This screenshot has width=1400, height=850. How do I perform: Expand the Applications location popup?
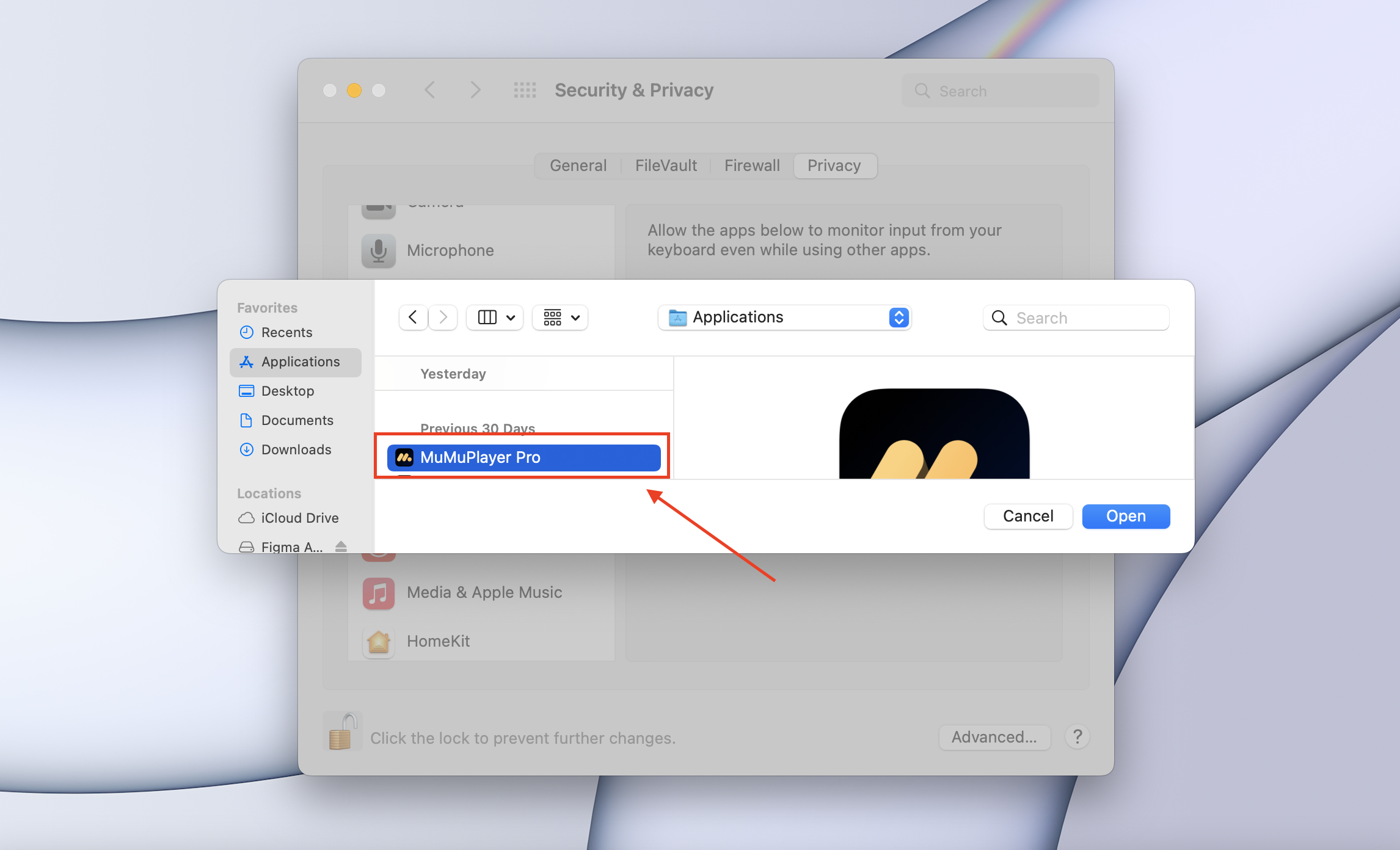point(784,318)
